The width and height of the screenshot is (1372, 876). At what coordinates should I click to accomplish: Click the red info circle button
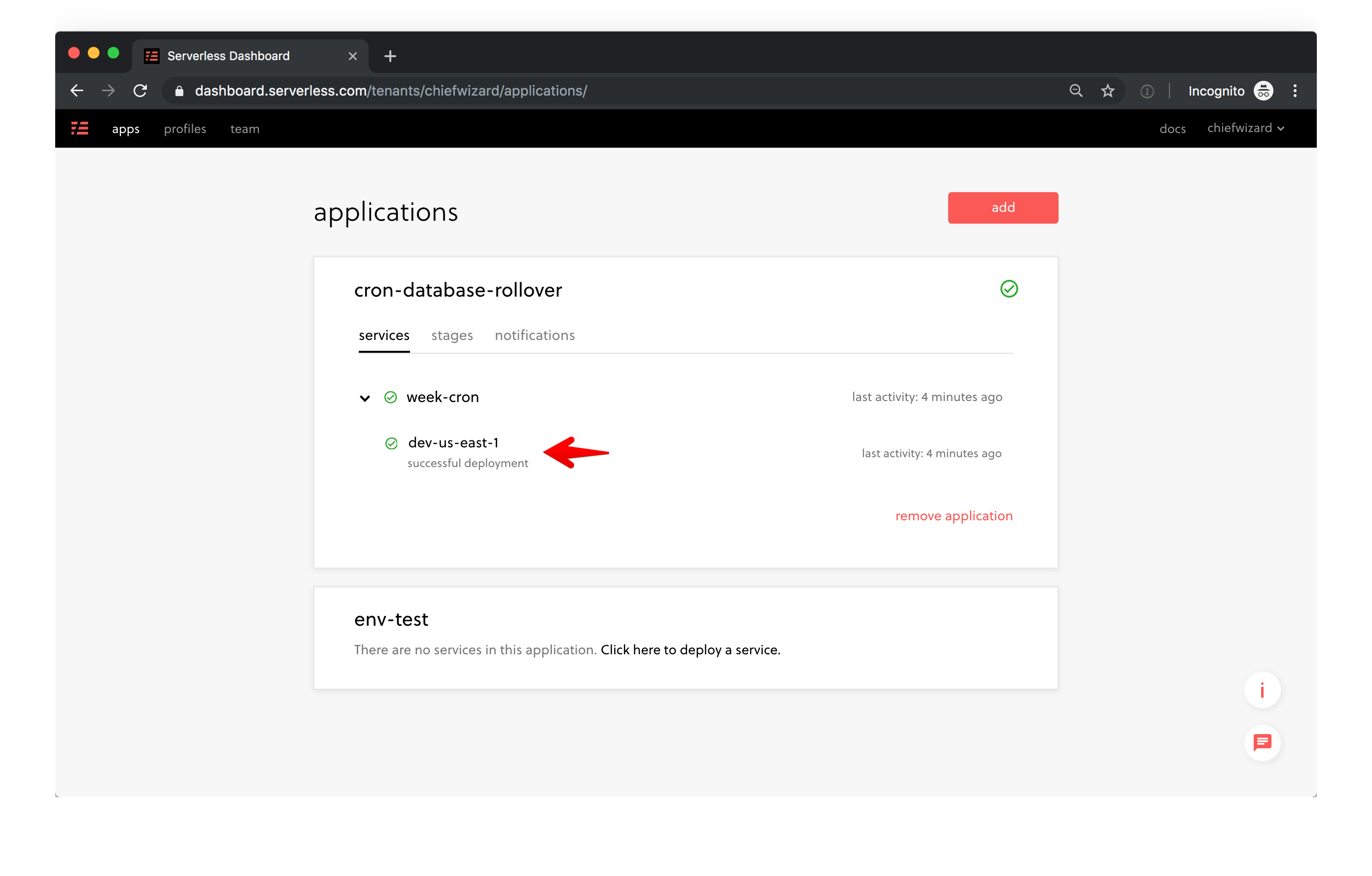[x=1262, y=690]
